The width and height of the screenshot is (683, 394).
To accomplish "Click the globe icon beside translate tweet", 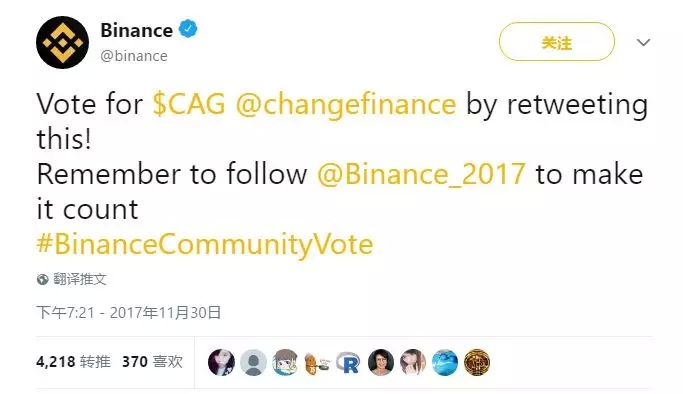I will [43, 280].
